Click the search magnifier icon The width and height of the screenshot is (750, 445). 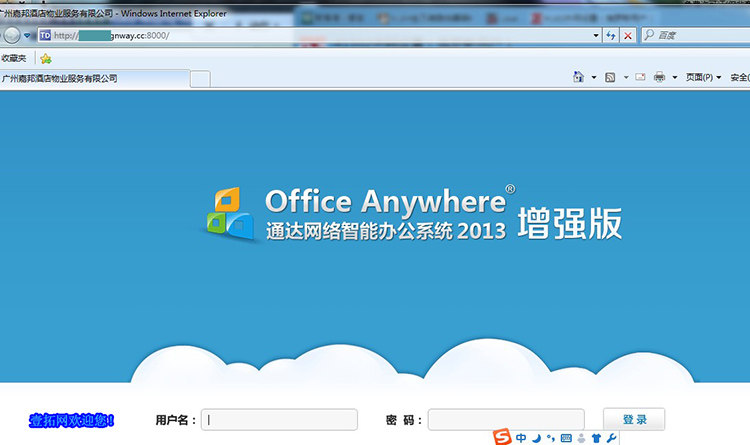(649, 35)
